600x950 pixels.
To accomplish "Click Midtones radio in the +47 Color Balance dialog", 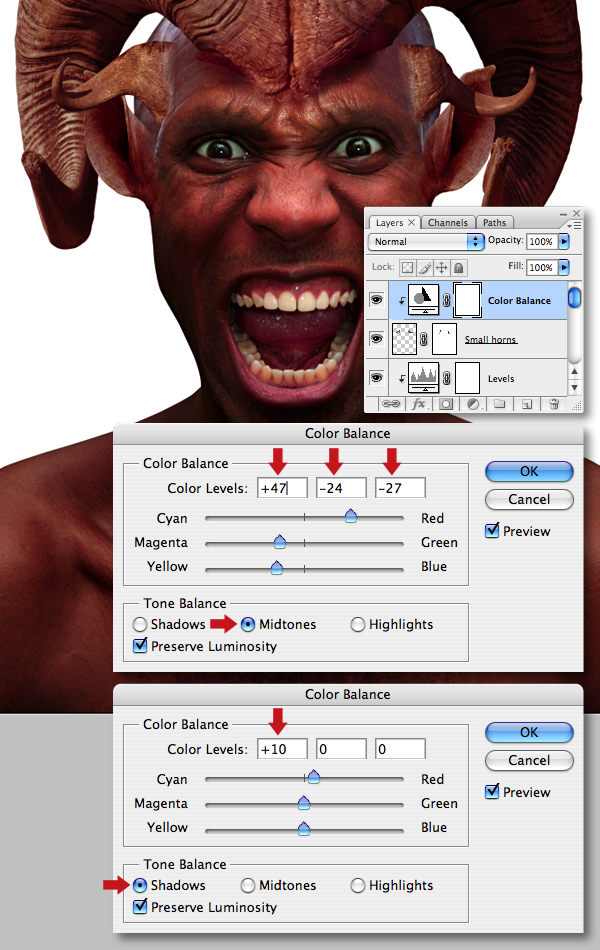I will 248,624.
